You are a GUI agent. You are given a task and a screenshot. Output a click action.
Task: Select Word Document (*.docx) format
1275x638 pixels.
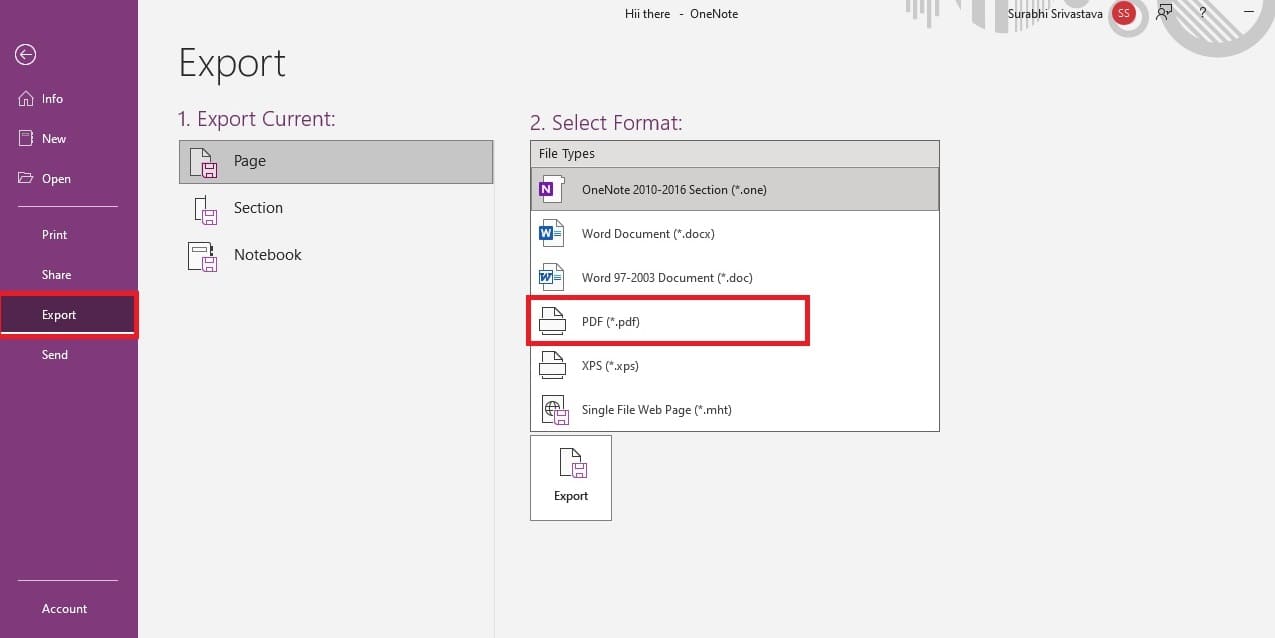[x=734, y=234]
